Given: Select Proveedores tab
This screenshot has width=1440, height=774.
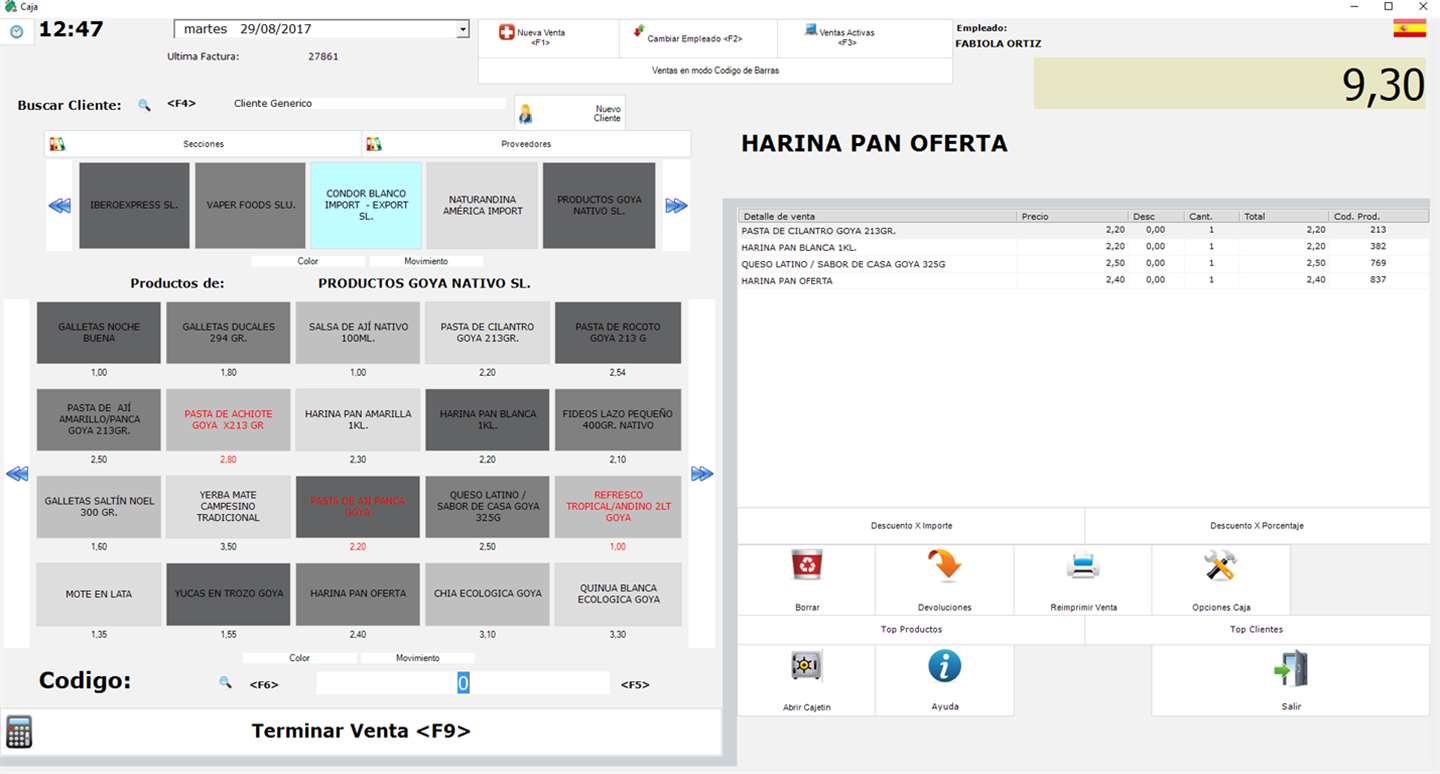Looking at the screenshot, I should coord(525,144).
